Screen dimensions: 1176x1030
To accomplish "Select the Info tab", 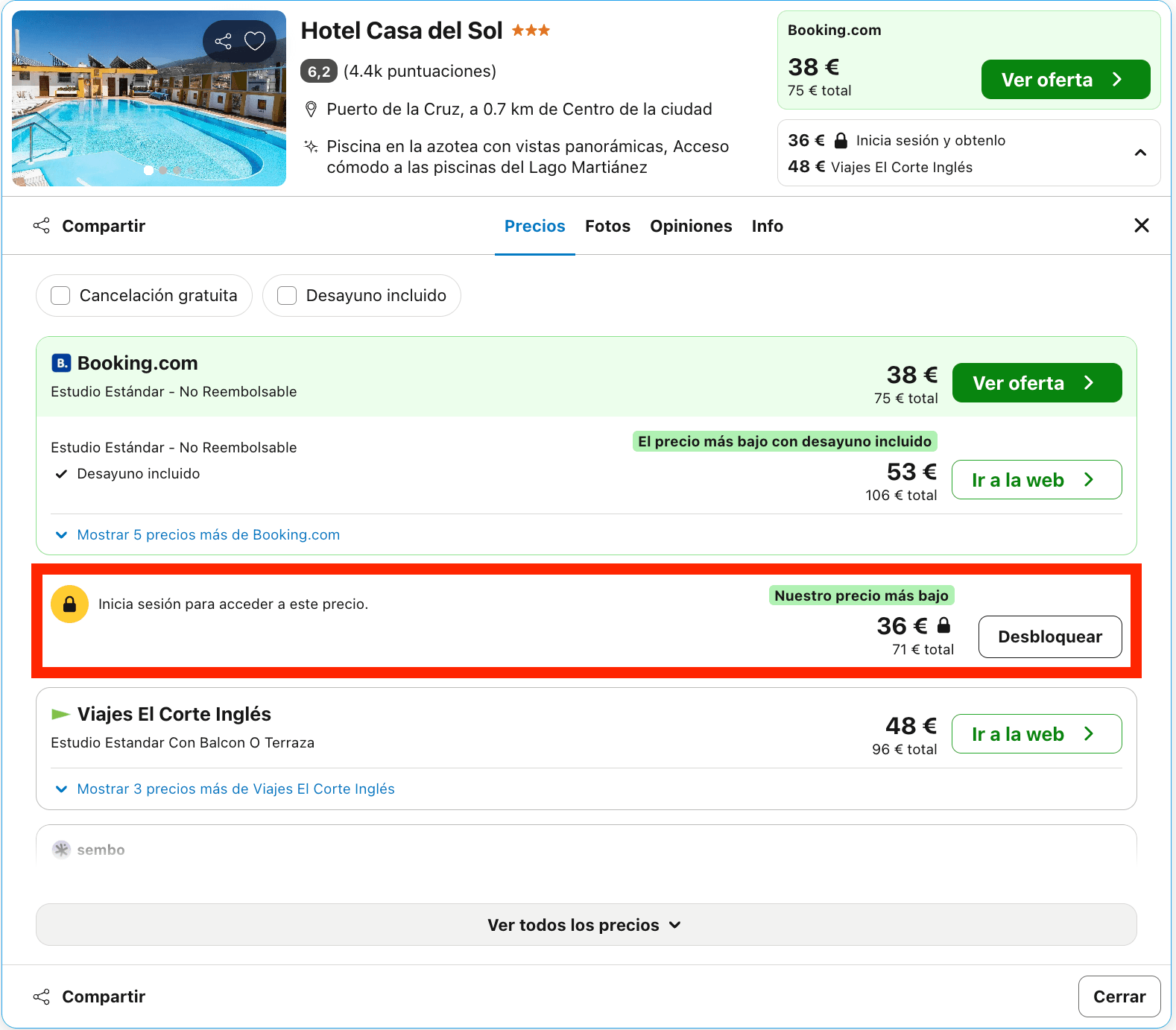I will pyautogui.click(x=767, y=226).
